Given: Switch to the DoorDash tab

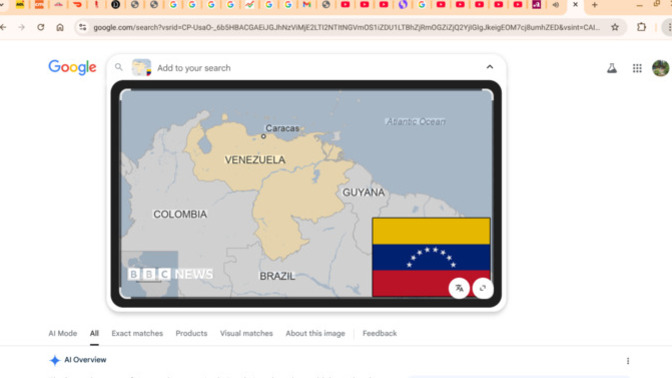Looking at the screenshot, I should click(78, 5).
